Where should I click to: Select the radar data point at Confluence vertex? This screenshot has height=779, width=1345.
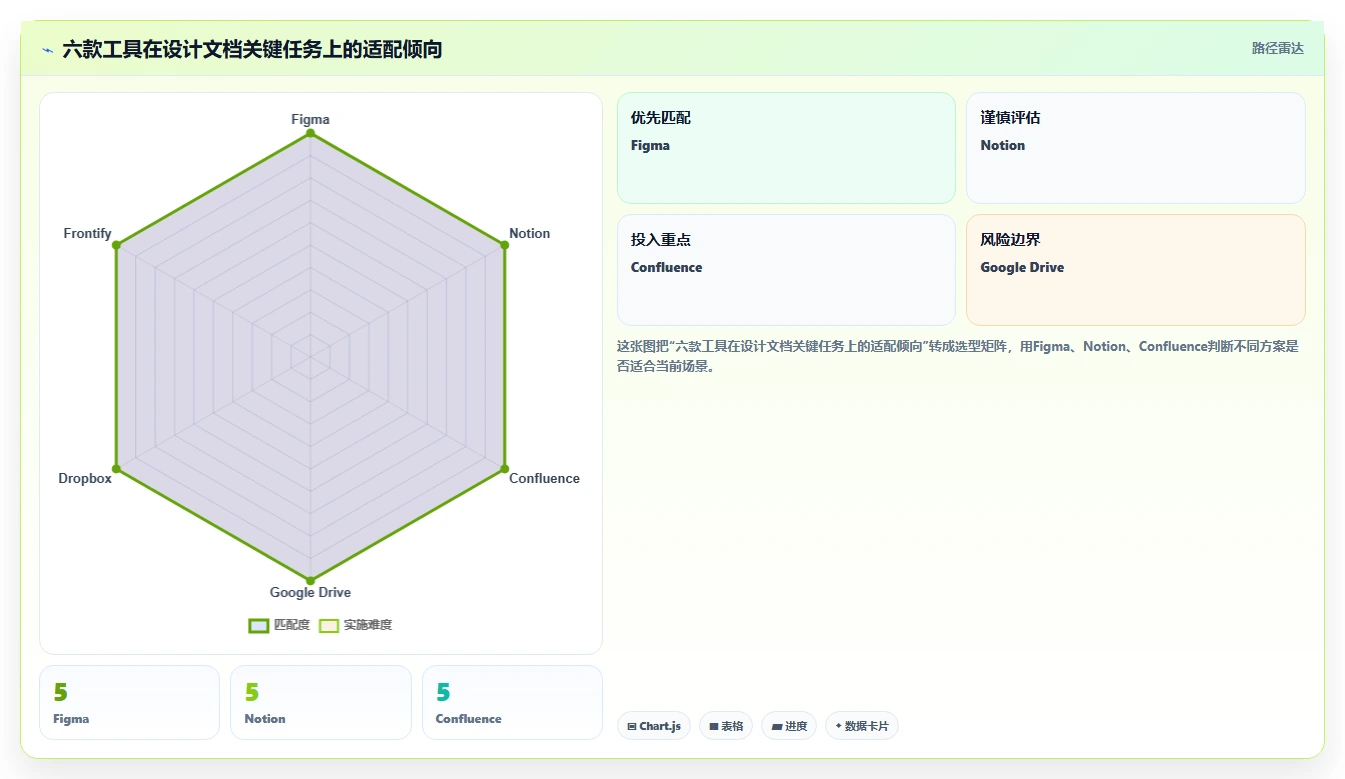coord(504,468)
